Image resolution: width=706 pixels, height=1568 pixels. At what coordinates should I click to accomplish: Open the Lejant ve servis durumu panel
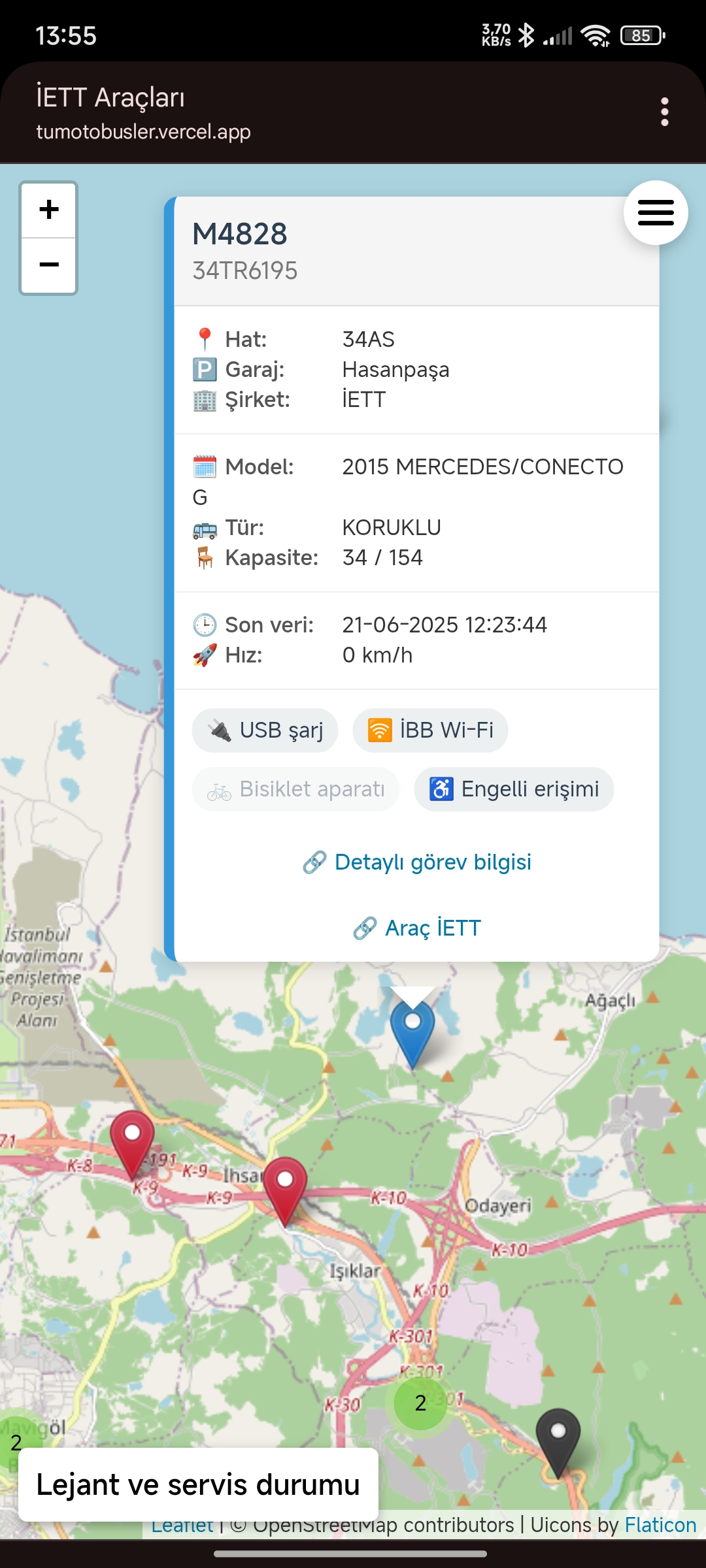(198, 1484)
